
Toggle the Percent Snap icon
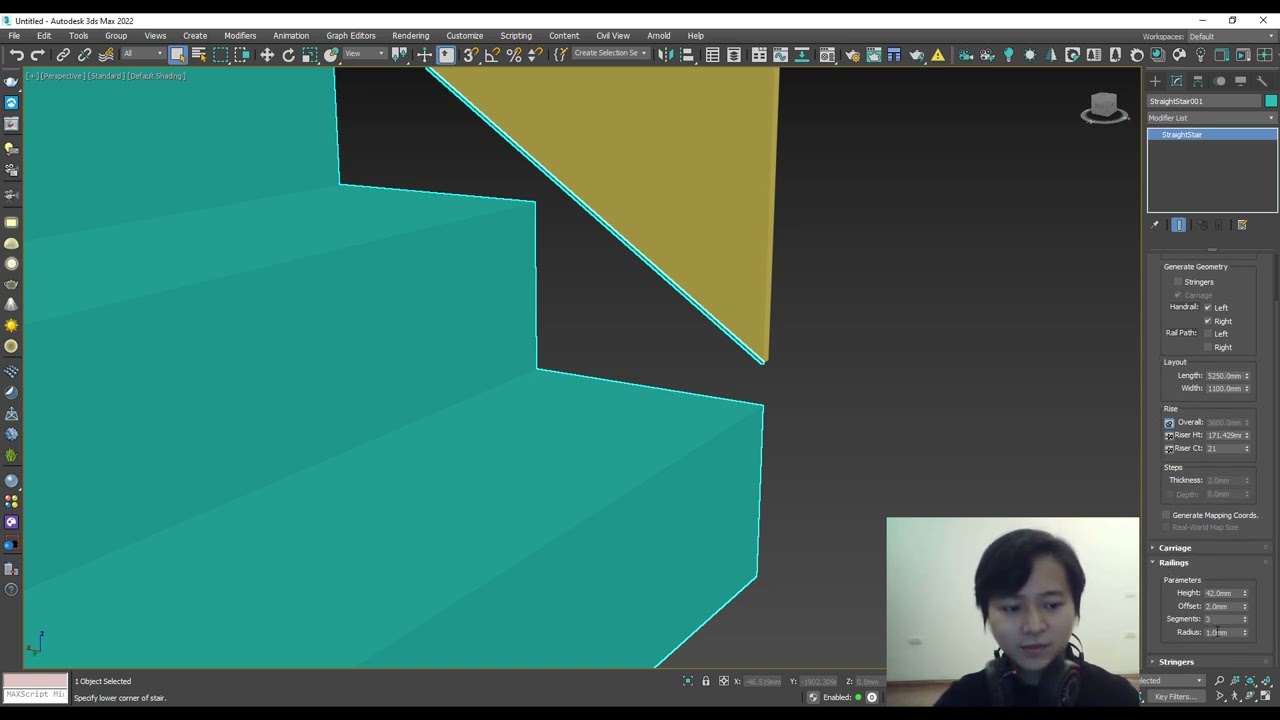pyautogui.click(x=514, y=55)
